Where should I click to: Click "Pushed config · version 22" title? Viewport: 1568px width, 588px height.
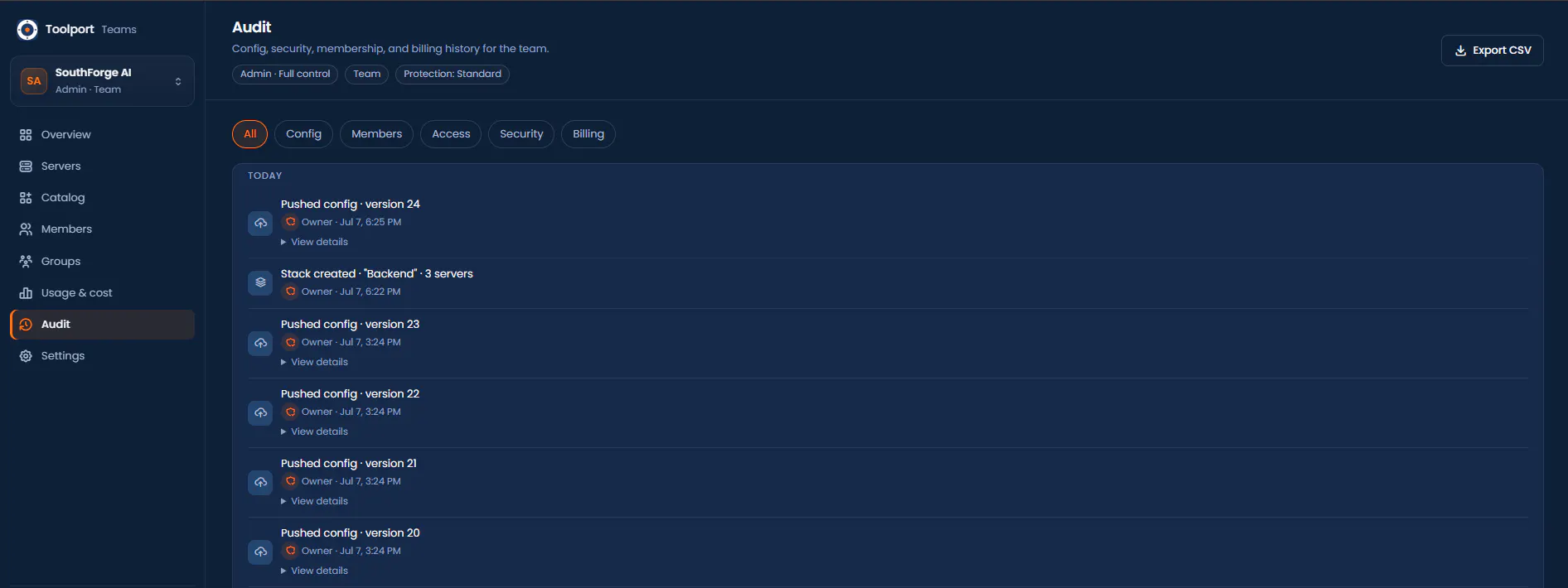tap(351, 394)
